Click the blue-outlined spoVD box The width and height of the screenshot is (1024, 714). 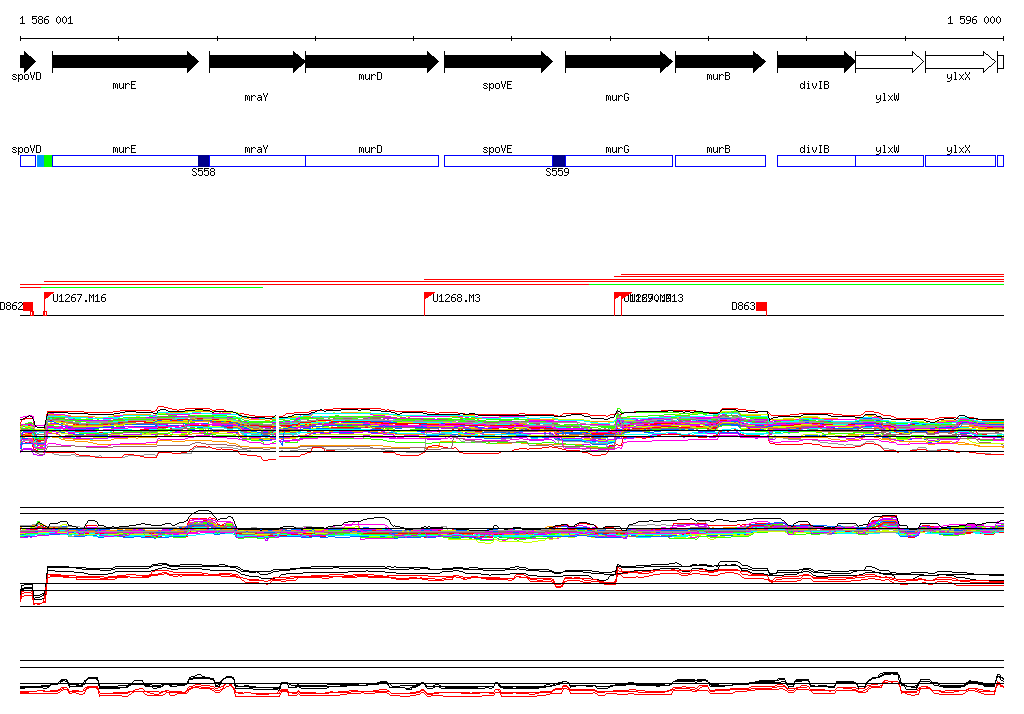point(28,161)
